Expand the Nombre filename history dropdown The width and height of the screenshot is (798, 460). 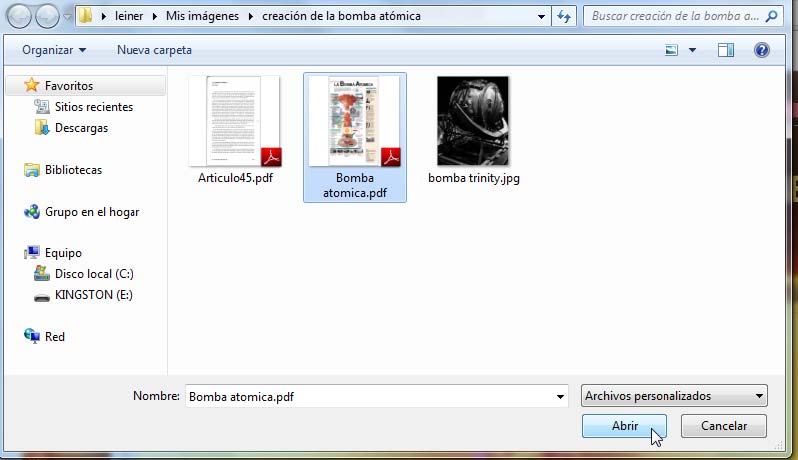pyautogui.click(x=560, y=397)
